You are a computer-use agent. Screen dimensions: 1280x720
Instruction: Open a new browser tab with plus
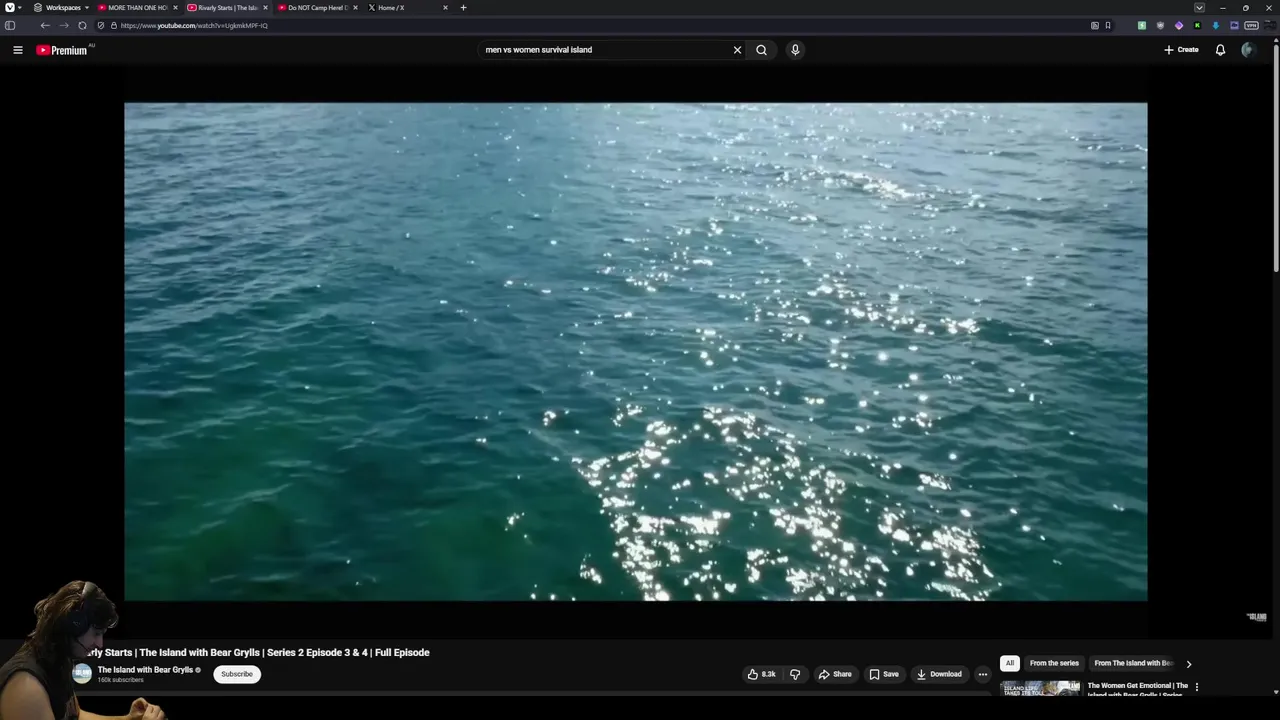[x=463, y=8]
